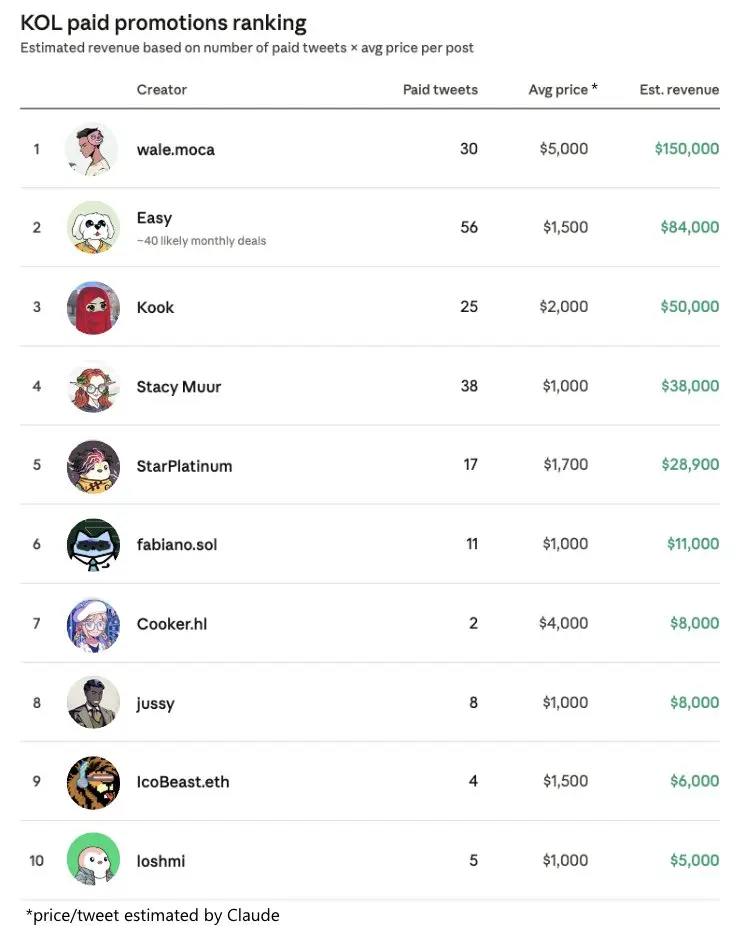Select IcoBeast.eth's tiger avatar

pos(93,782)
